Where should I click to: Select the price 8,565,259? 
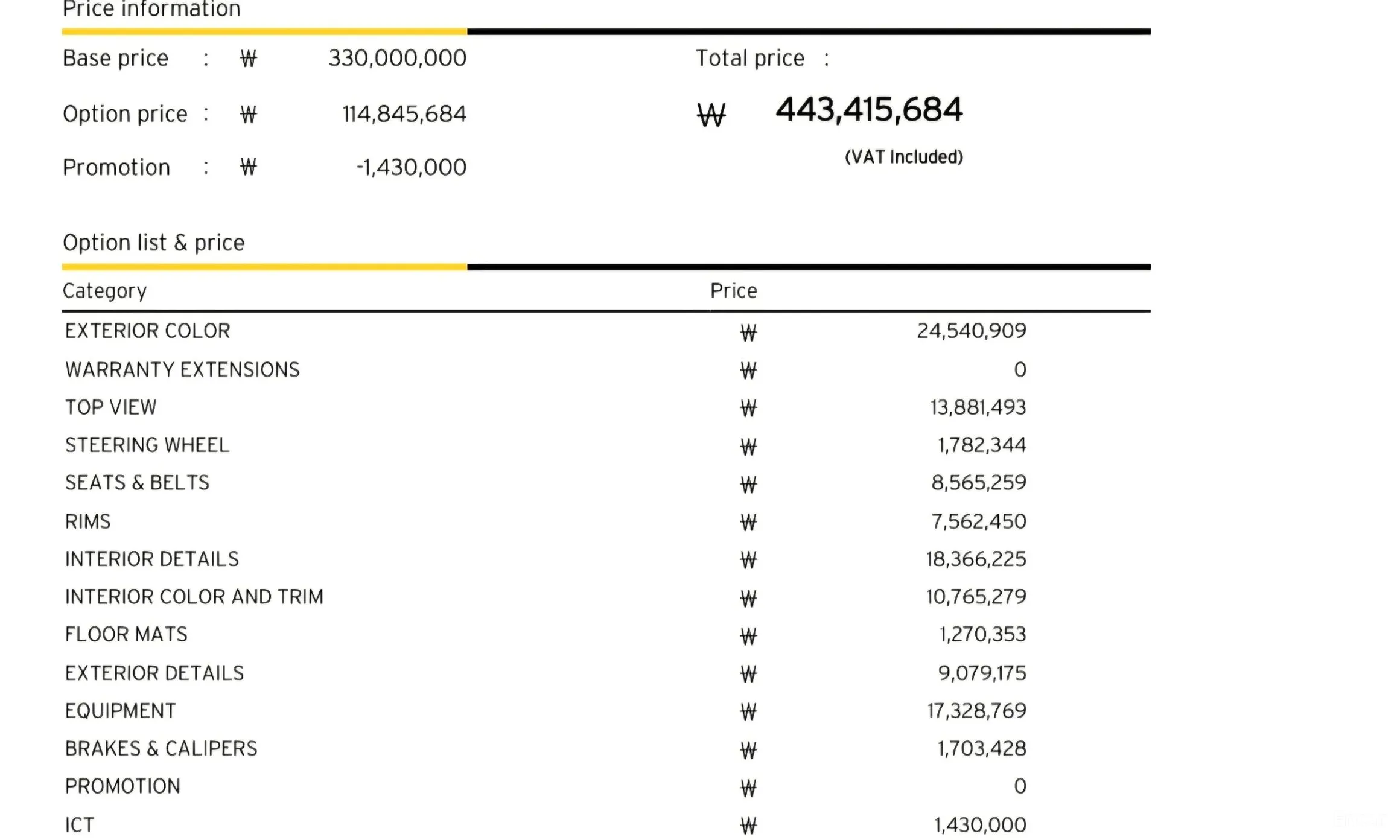(979, 482)
